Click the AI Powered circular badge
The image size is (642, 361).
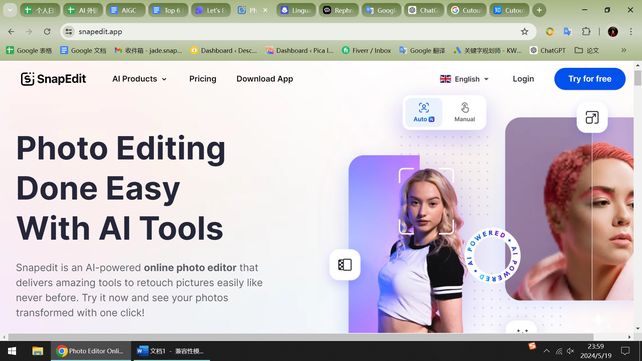(x=493, y=255)
